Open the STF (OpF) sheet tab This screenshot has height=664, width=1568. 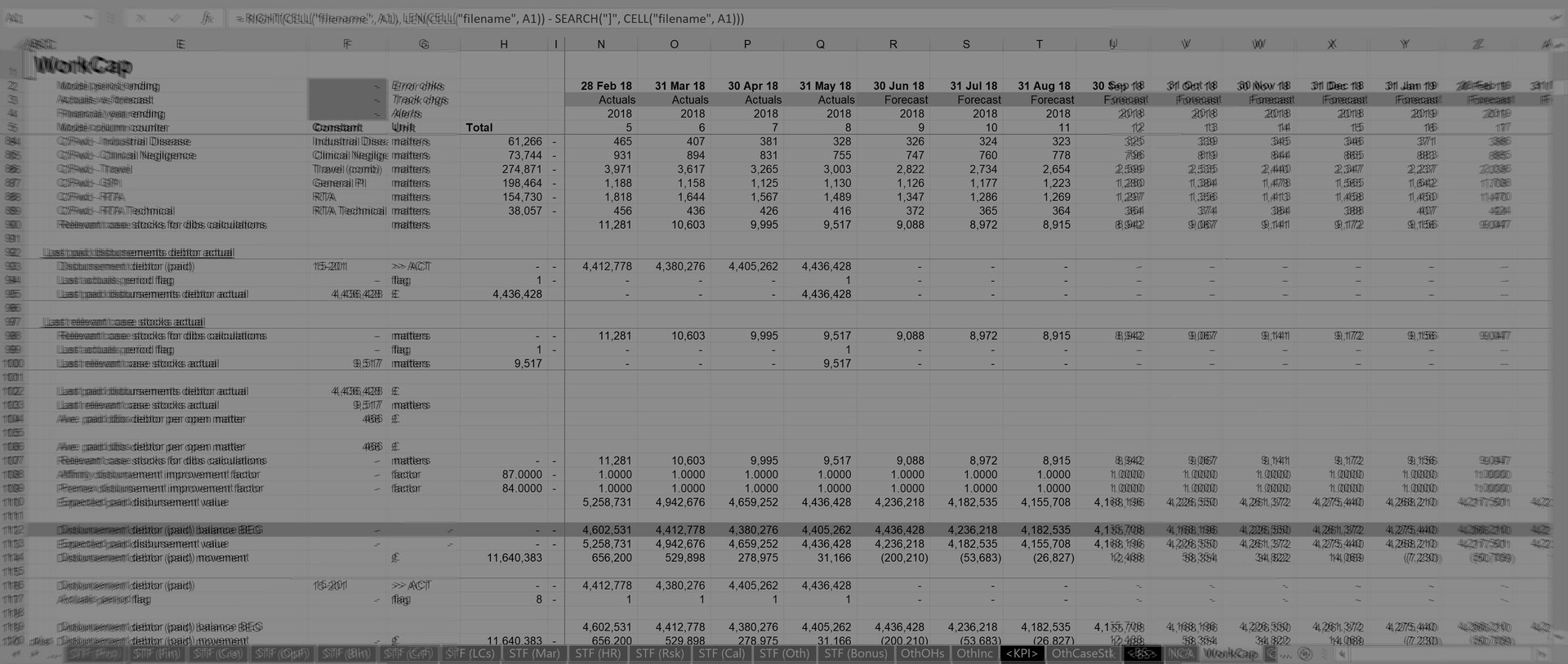pyautogui.click(x=282, y=653)
